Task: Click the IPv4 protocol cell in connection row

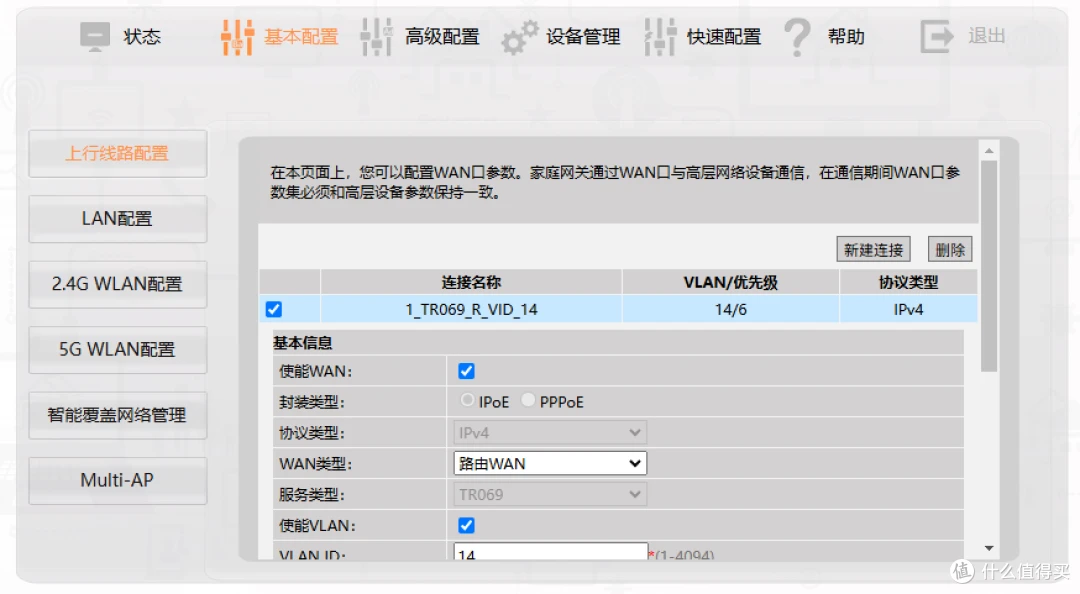Action: [908, 310]
